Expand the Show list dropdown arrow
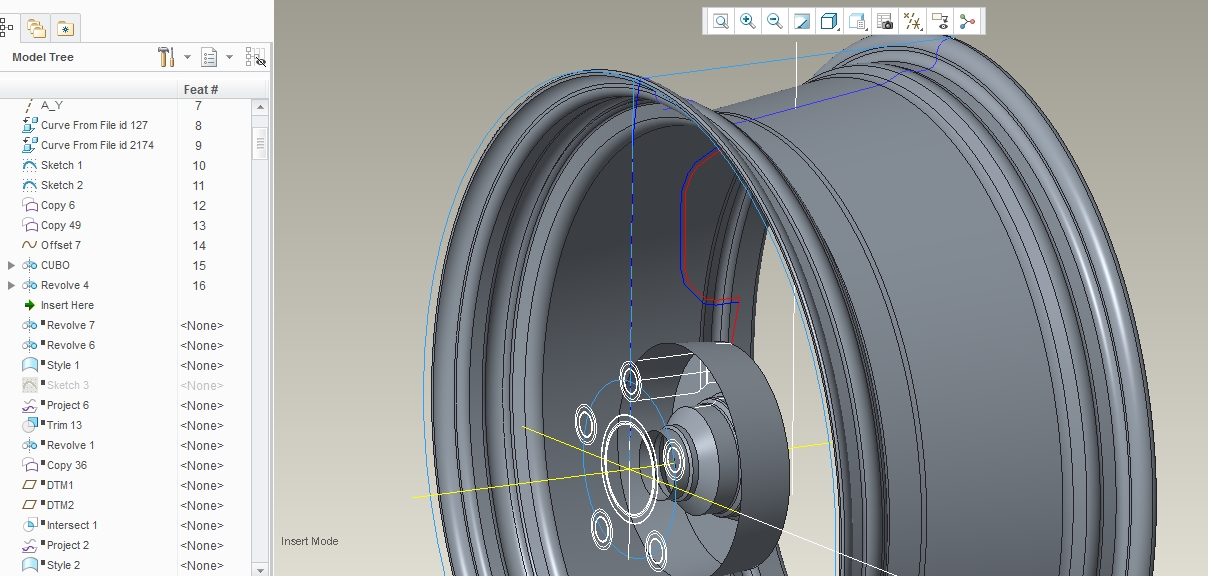Screen dimensions: 1208x576 coord(229,57)
